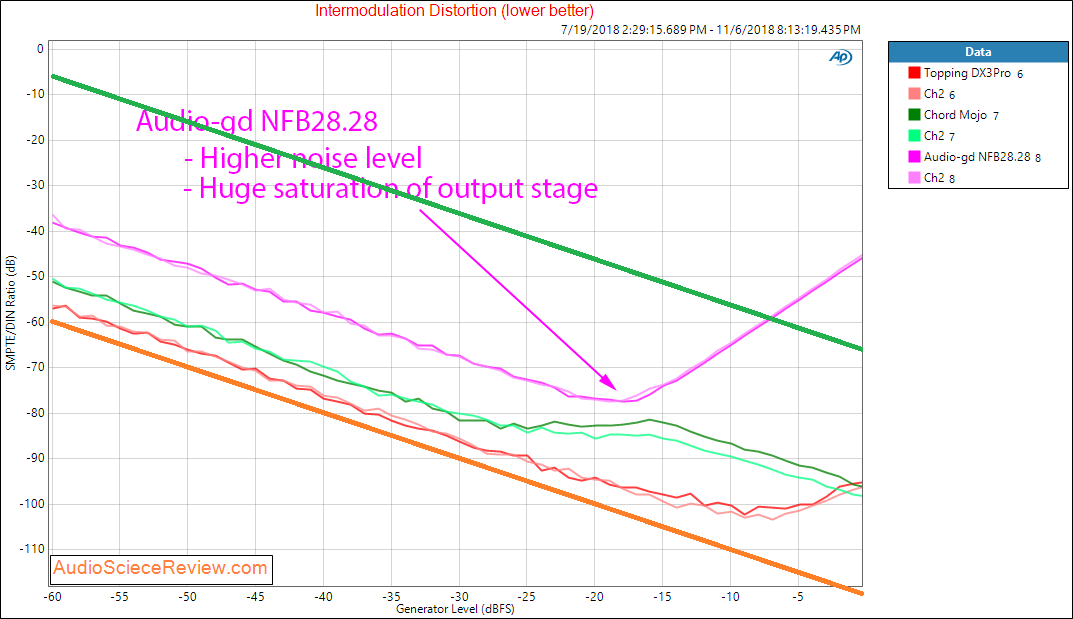Click the light red Ch2 6 swatch
1073x619 pixels.
point(914,94)
